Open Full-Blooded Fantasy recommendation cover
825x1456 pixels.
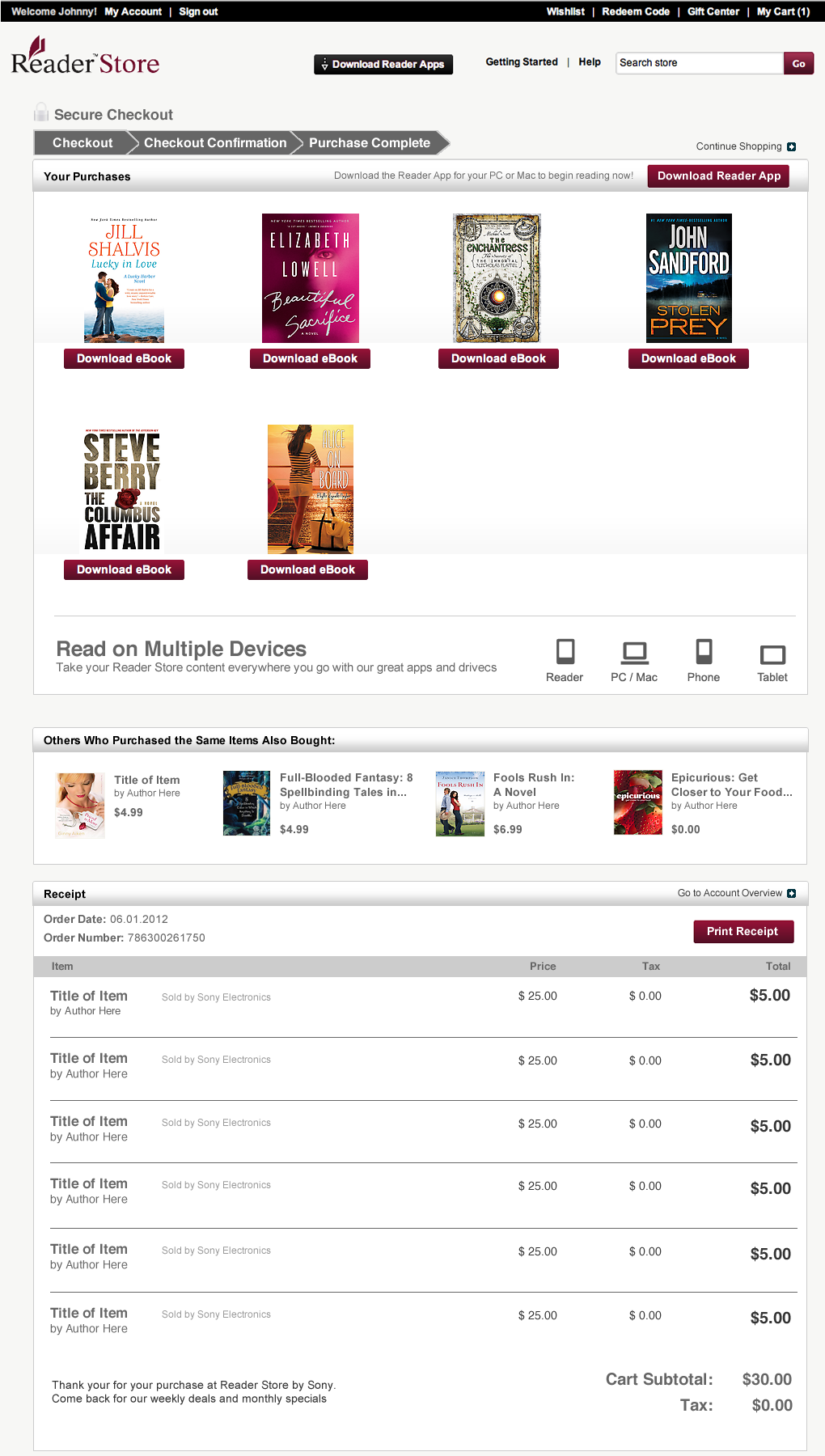247,803
